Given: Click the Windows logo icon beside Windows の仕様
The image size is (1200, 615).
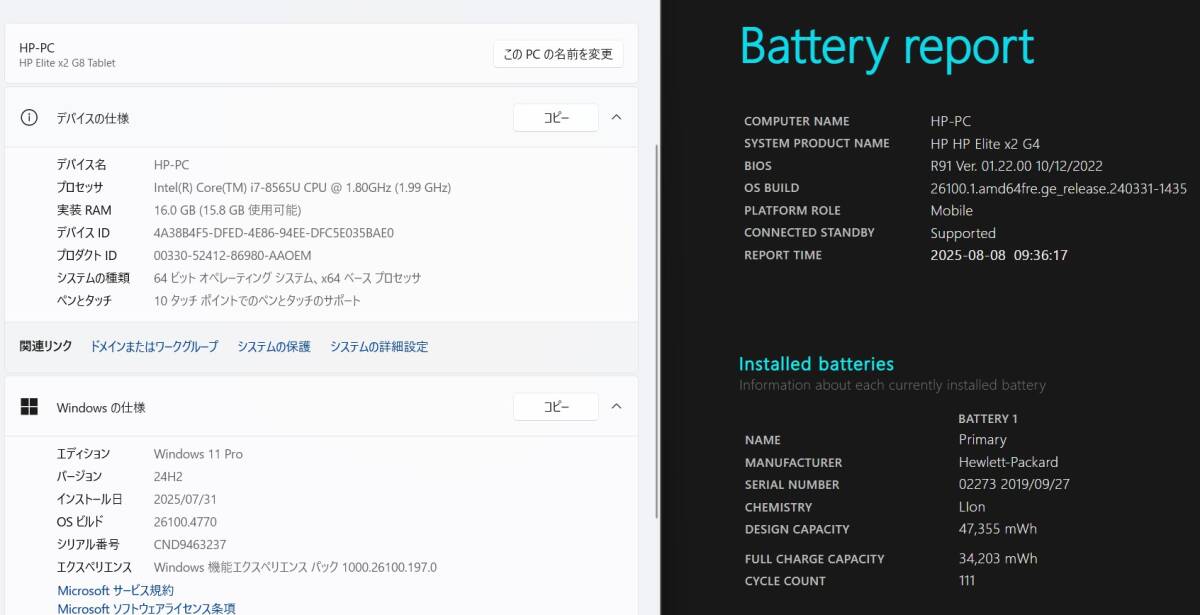Looking at the screenshot, I should [29, 407].
